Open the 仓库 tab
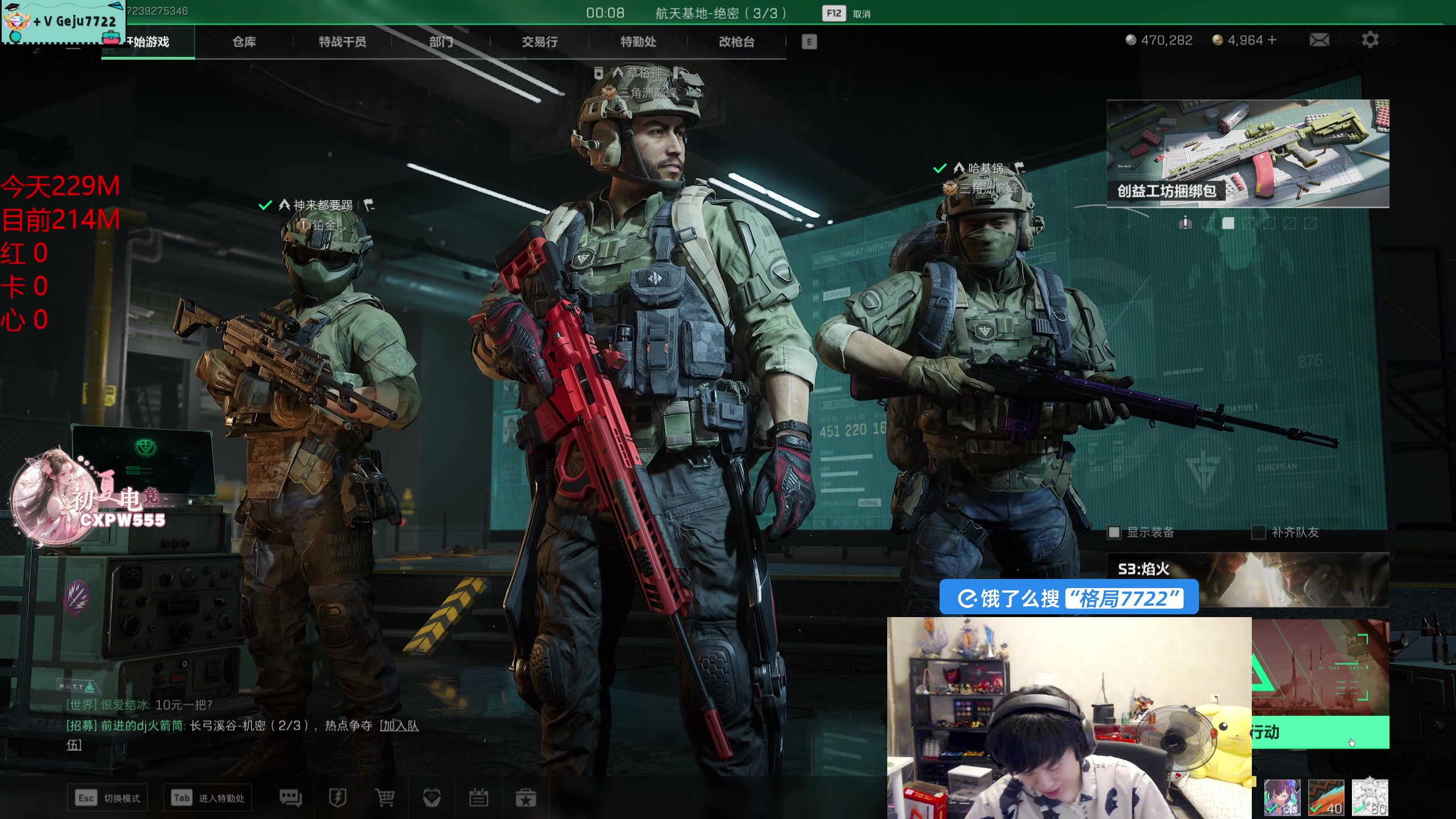Image resolution: width=1456 pixels, height=819 pixels. tap(244, 42)
